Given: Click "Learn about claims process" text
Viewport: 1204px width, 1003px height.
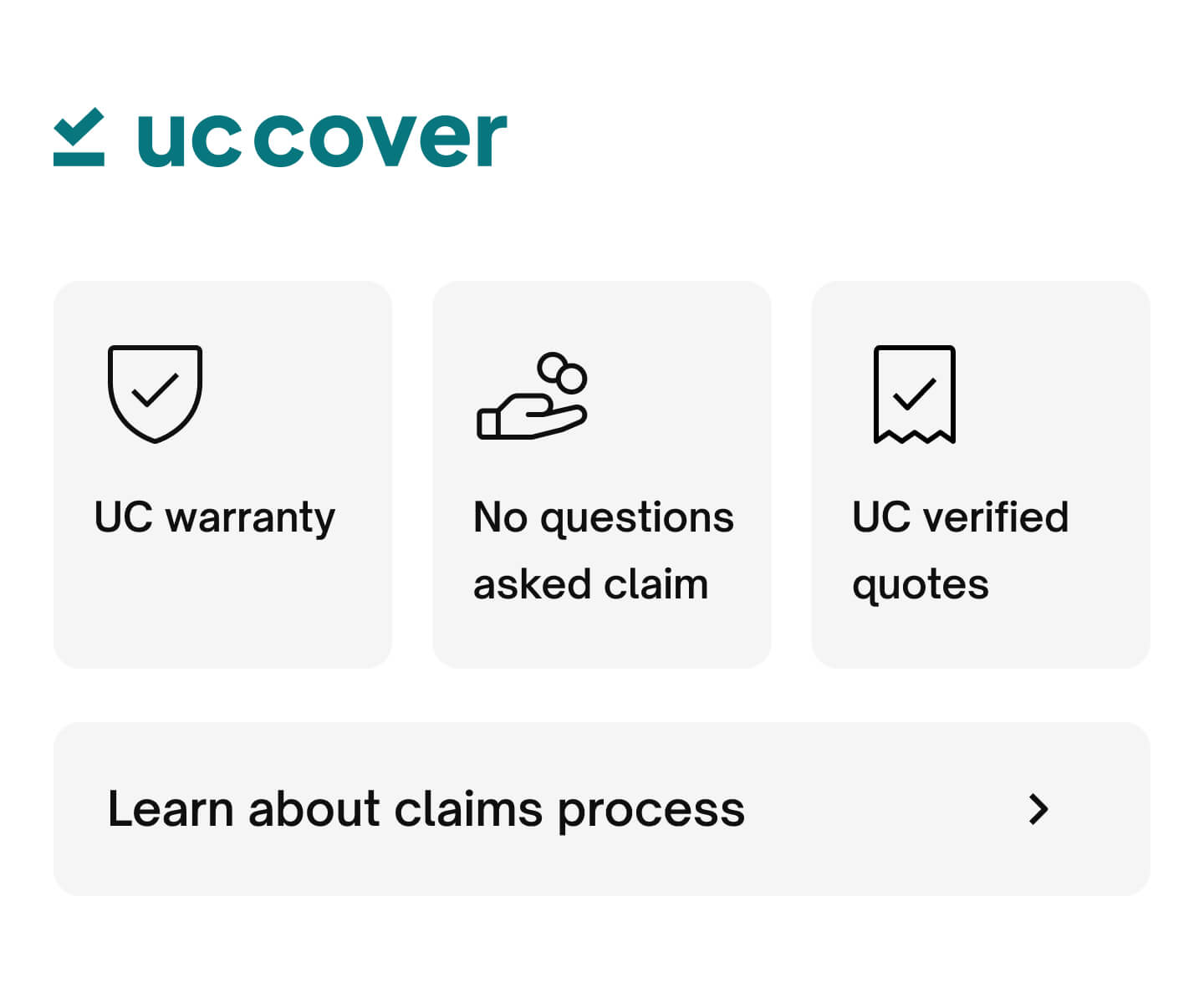Looking at the screenshot, I should 426,809.
